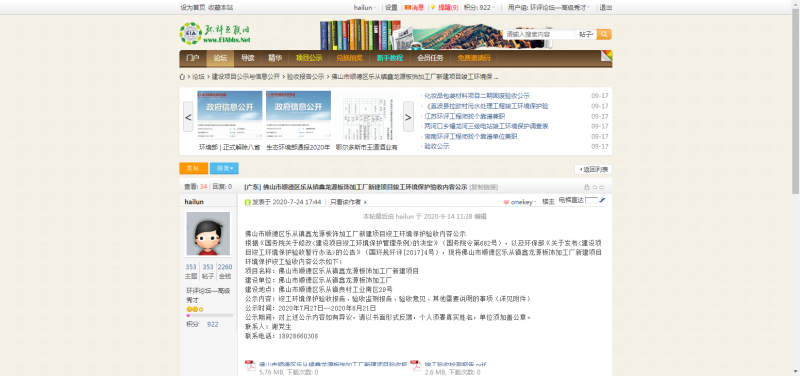Click hailun's cartoon avatar image

pos(208,234)
